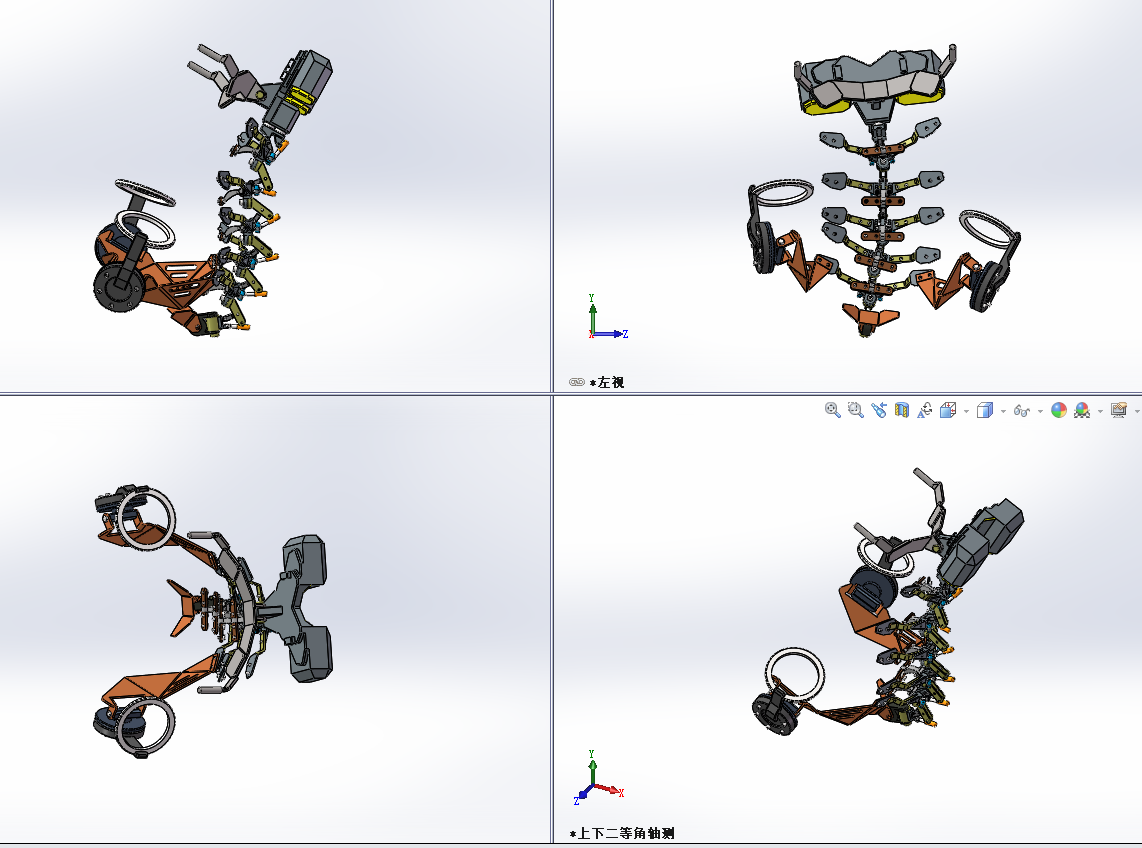
Task: Click the Apply Scene icon
Action: (1082, 410)
